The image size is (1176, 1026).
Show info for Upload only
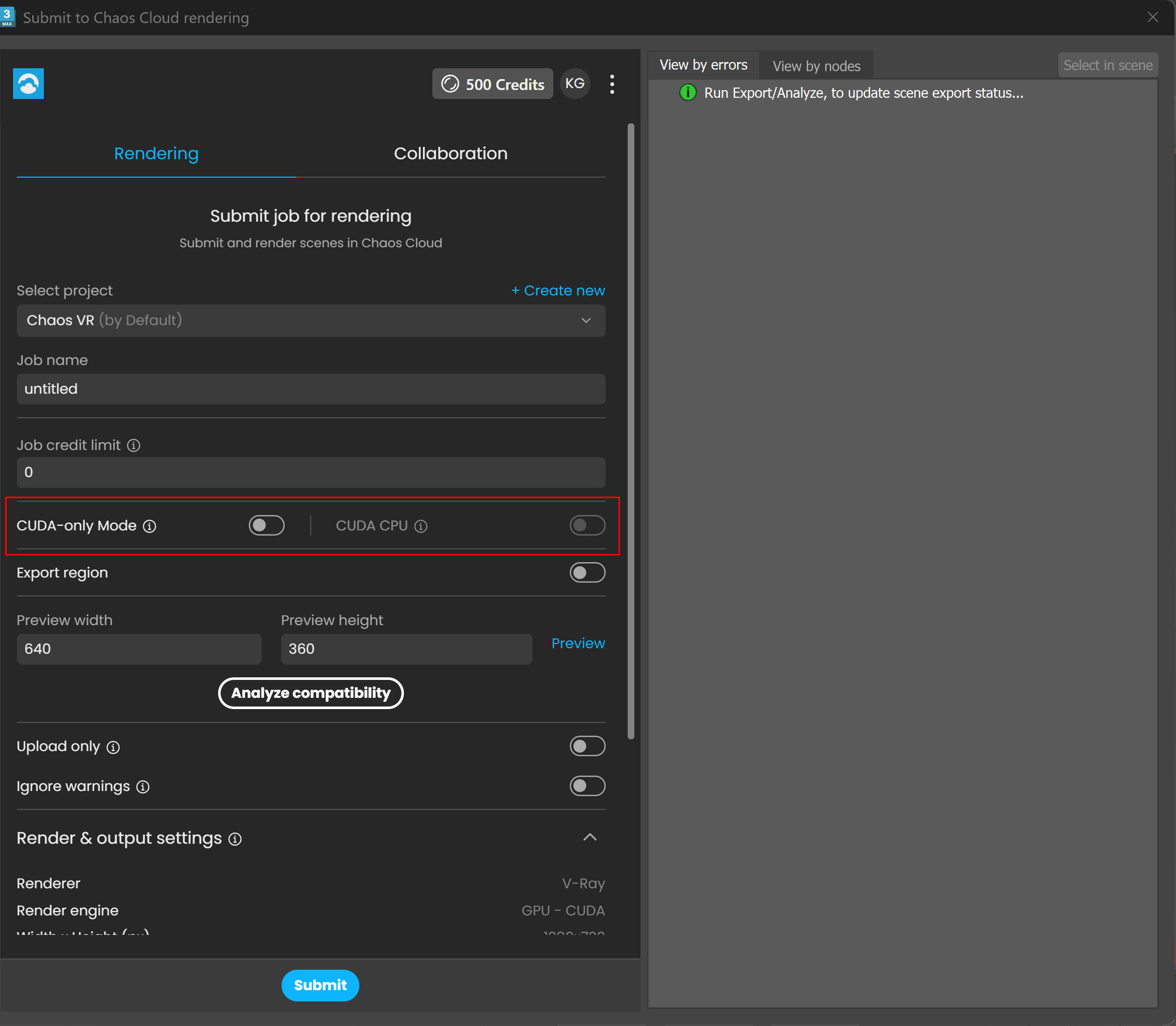tap(113, 747)
